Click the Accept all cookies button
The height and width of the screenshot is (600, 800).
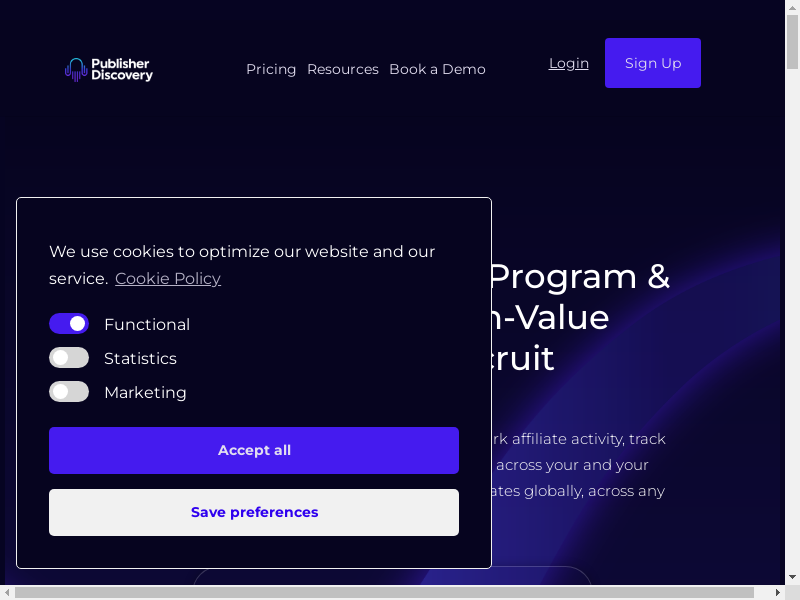pyautogui.click(x=254, y=450)
